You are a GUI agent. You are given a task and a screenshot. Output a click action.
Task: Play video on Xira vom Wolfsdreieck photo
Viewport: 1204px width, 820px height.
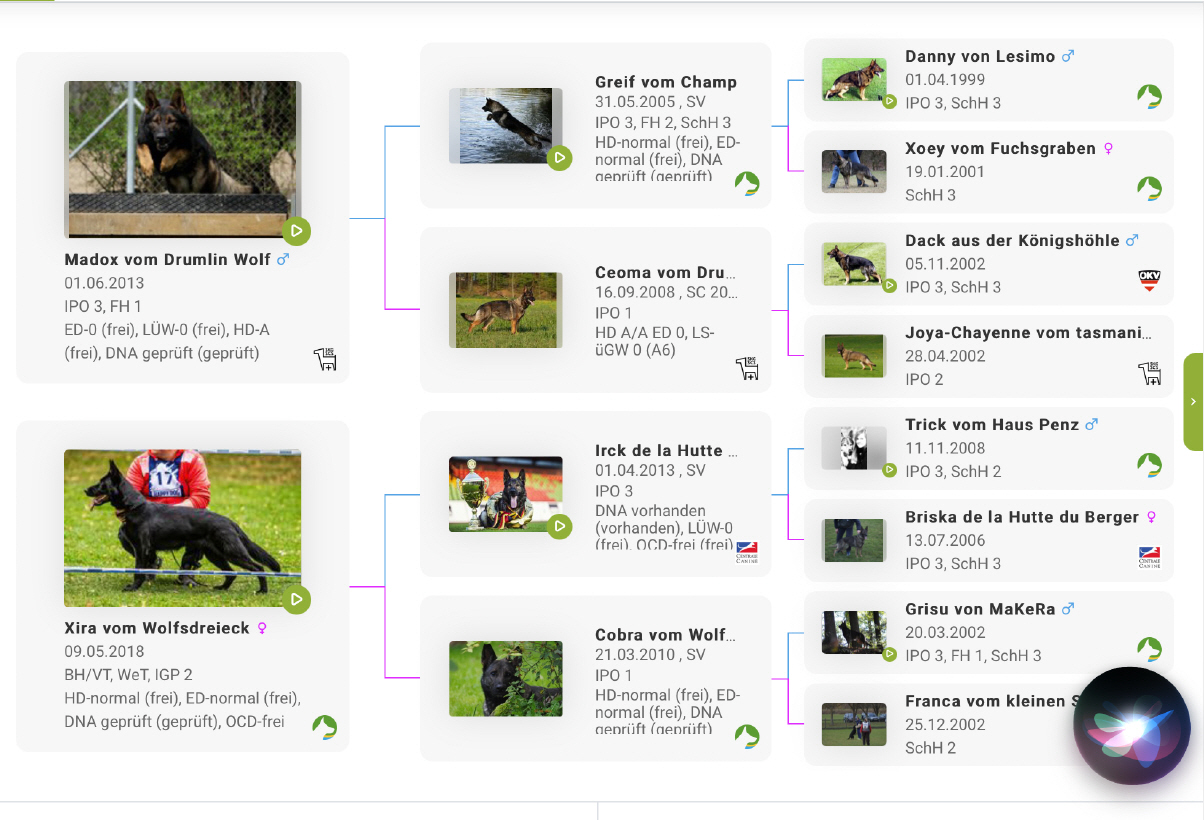tap(296, 600)
